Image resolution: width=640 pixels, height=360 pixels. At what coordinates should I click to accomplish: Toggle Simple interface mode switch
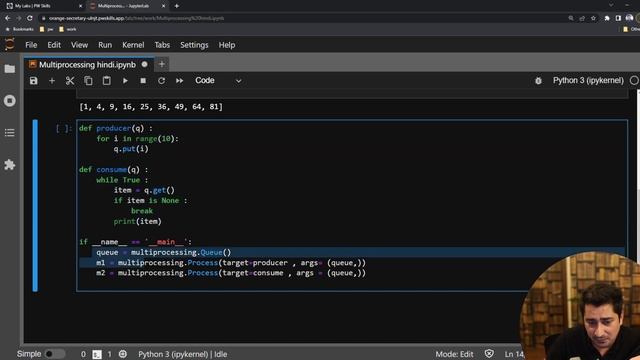54,354
